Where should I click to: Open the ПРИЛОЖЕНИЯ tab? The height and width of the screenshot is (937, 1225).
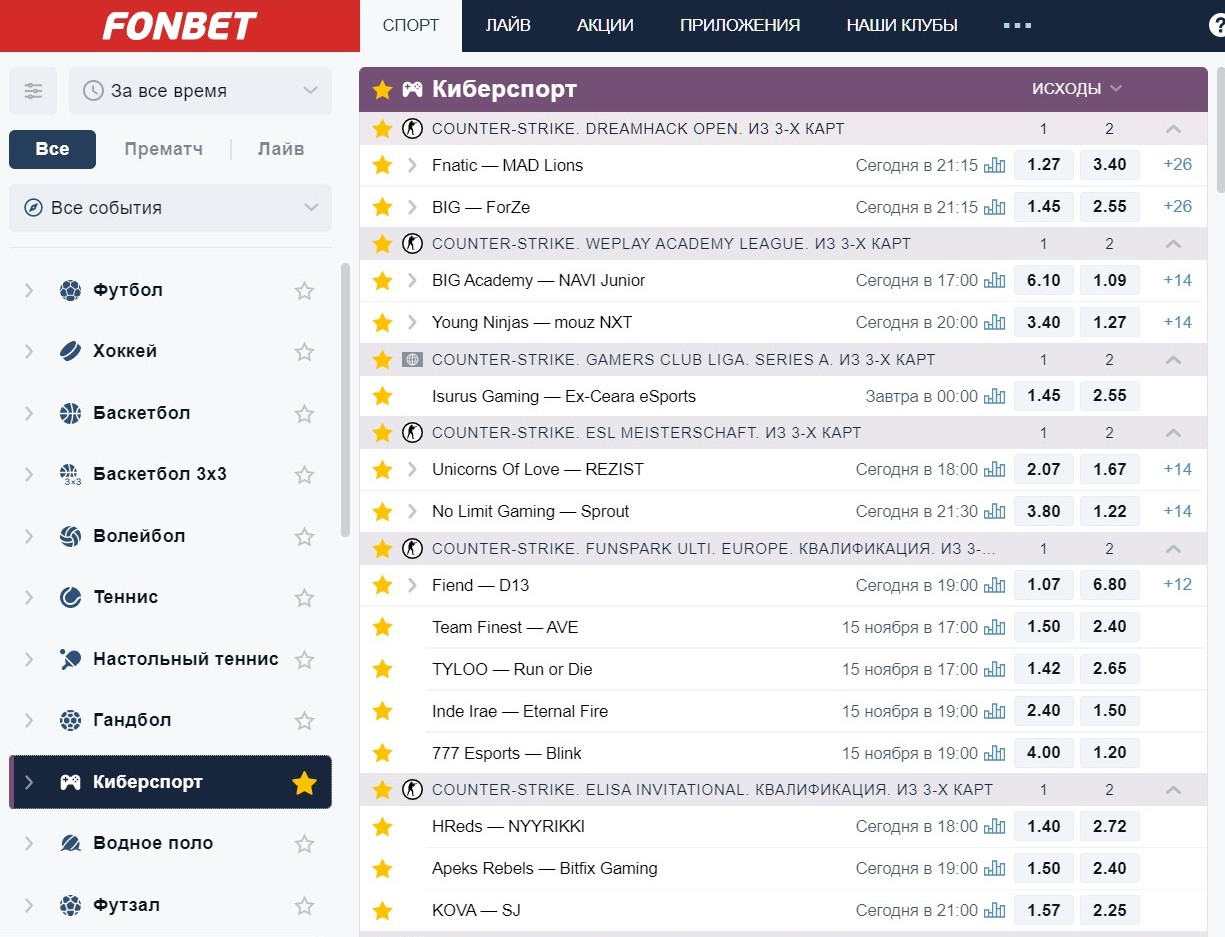[x=740, y=26]
